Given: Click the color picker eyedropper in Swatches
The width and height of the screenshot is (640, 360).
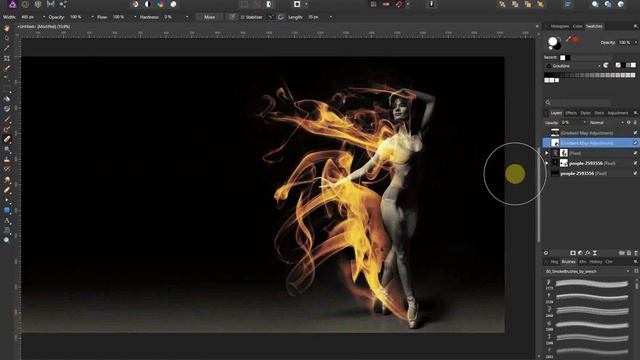Looking at the screenshot, I should pos(568,39).
